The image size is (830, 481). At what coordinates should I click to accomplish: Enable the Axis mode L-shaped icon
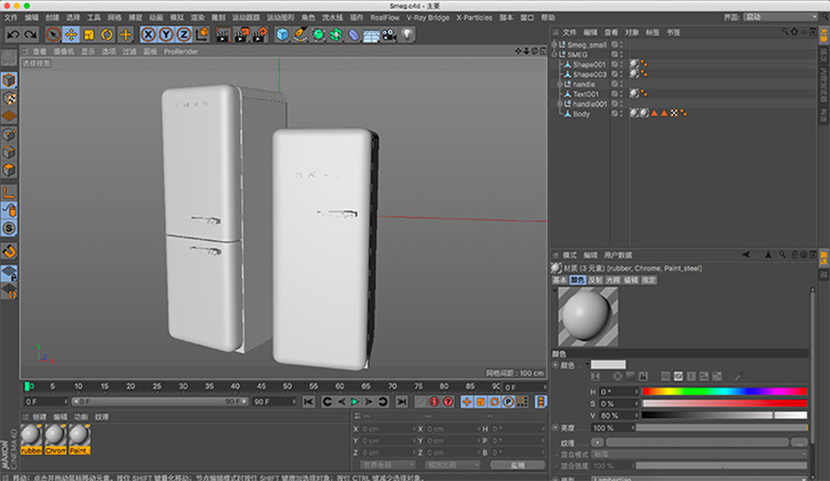point(9,193)
